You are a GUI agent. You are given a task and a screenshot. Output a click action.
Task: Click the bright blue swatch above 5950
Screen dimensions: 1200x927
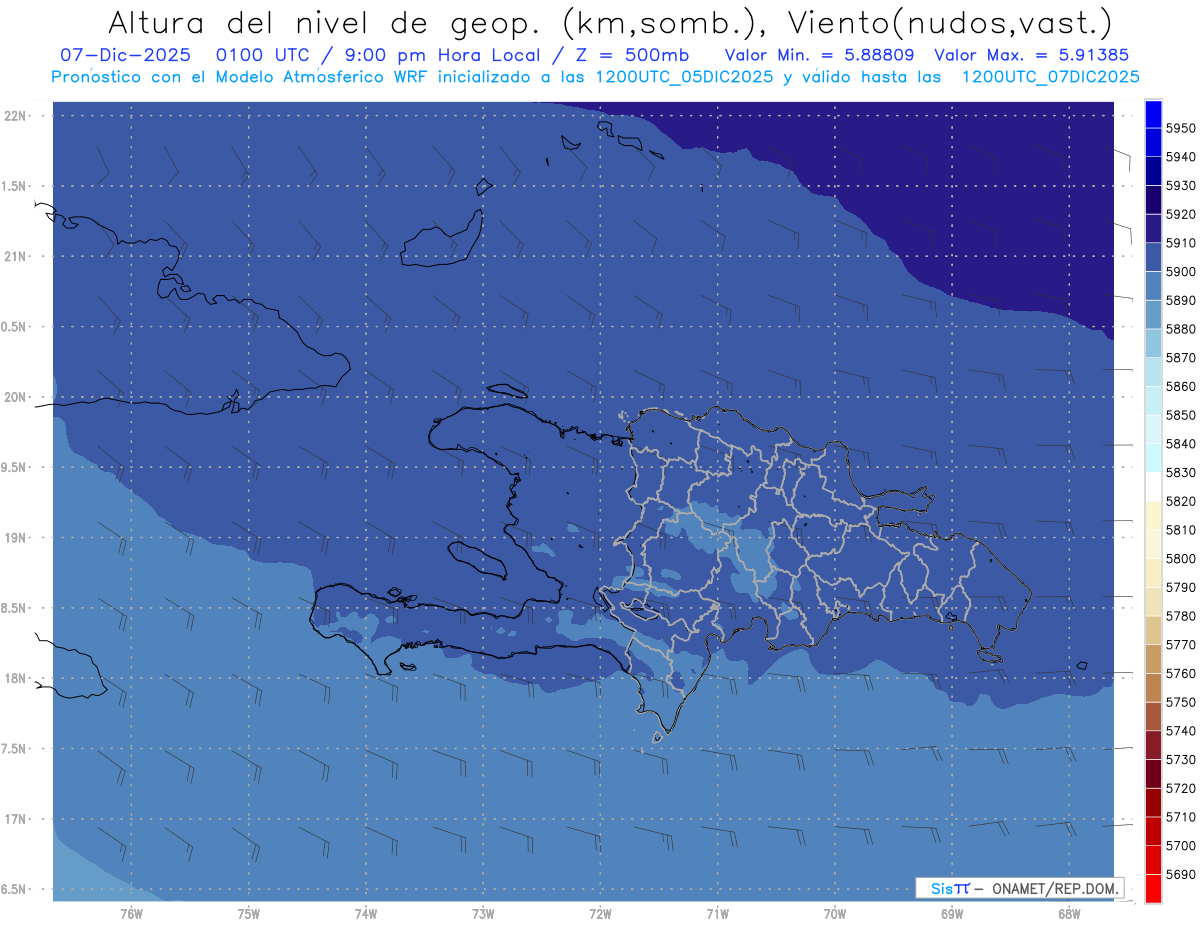pos(1153,114)
